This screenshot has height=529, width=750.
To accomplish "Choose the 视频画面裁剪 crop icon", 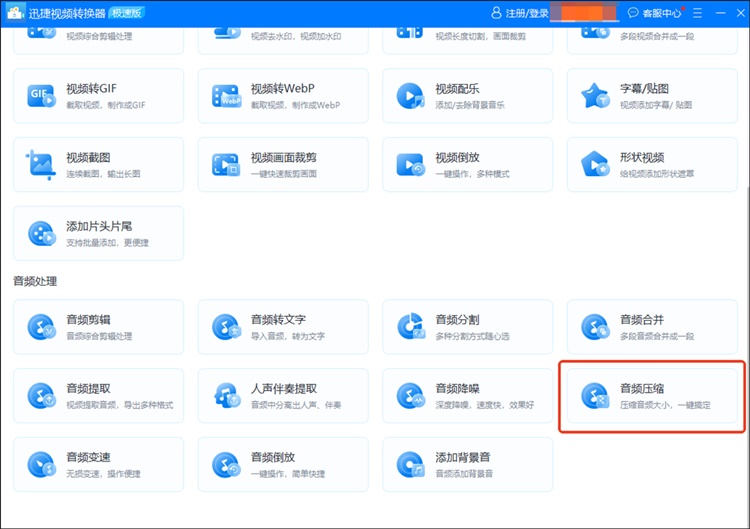I will pyautogui.click(x=226, y=165).
